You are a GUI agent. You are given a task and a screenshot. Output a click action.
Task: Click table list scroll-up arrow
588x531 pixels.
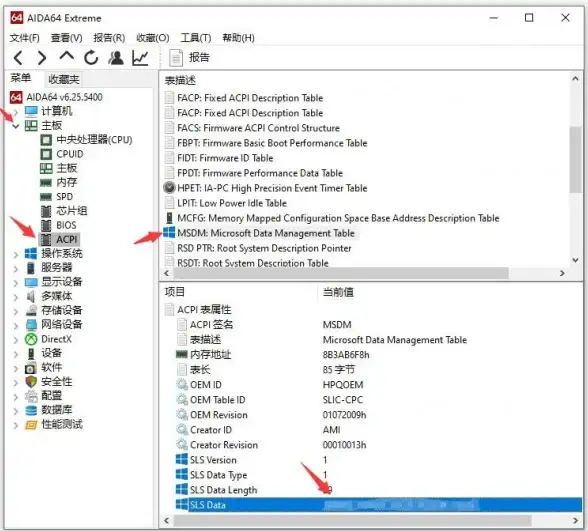point(575,78)
